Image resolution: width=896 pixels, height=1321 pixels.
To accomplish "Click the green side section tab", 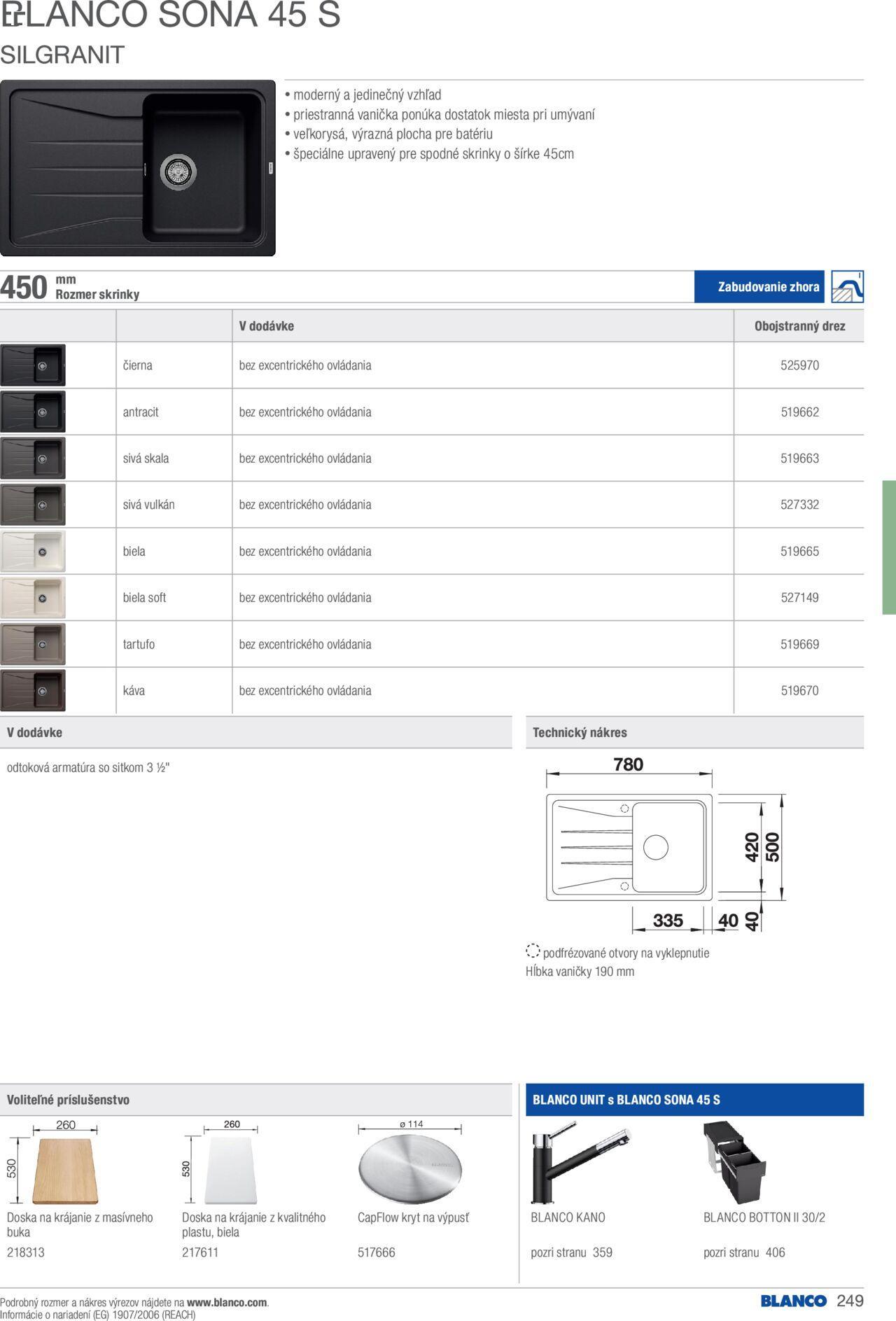I will point(889,547).
